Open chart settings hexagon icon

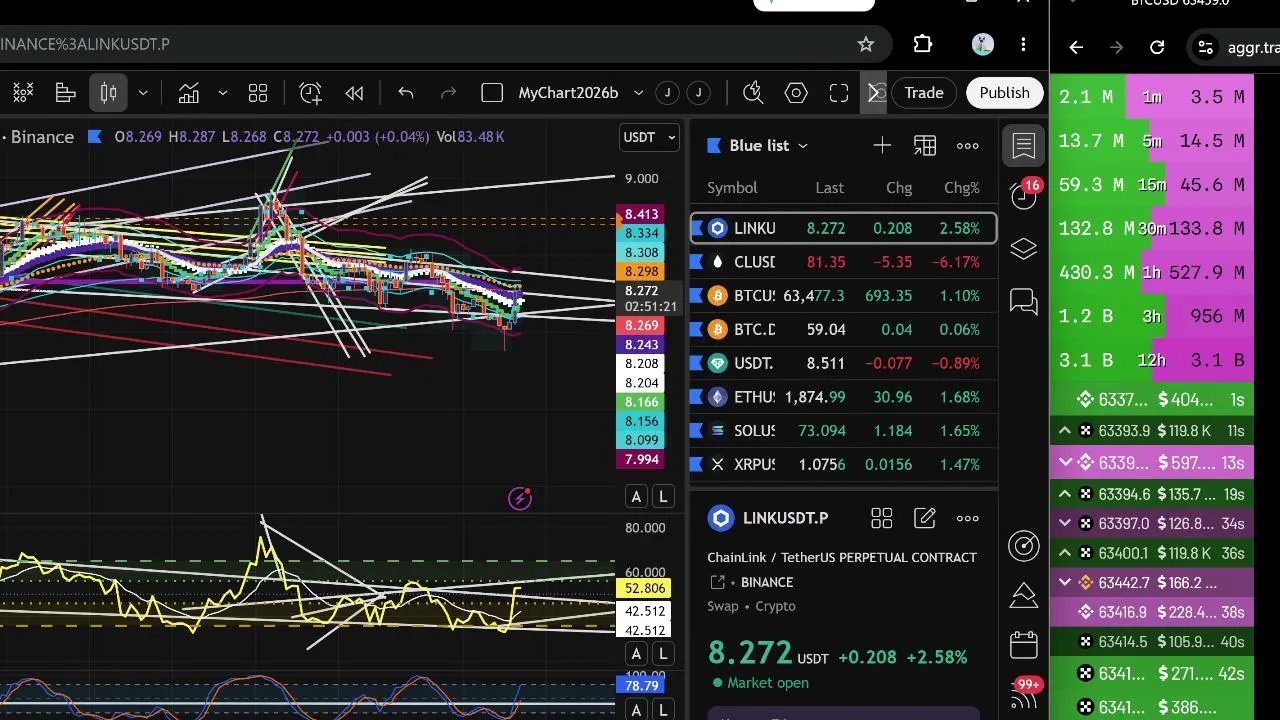coord(796,93)
